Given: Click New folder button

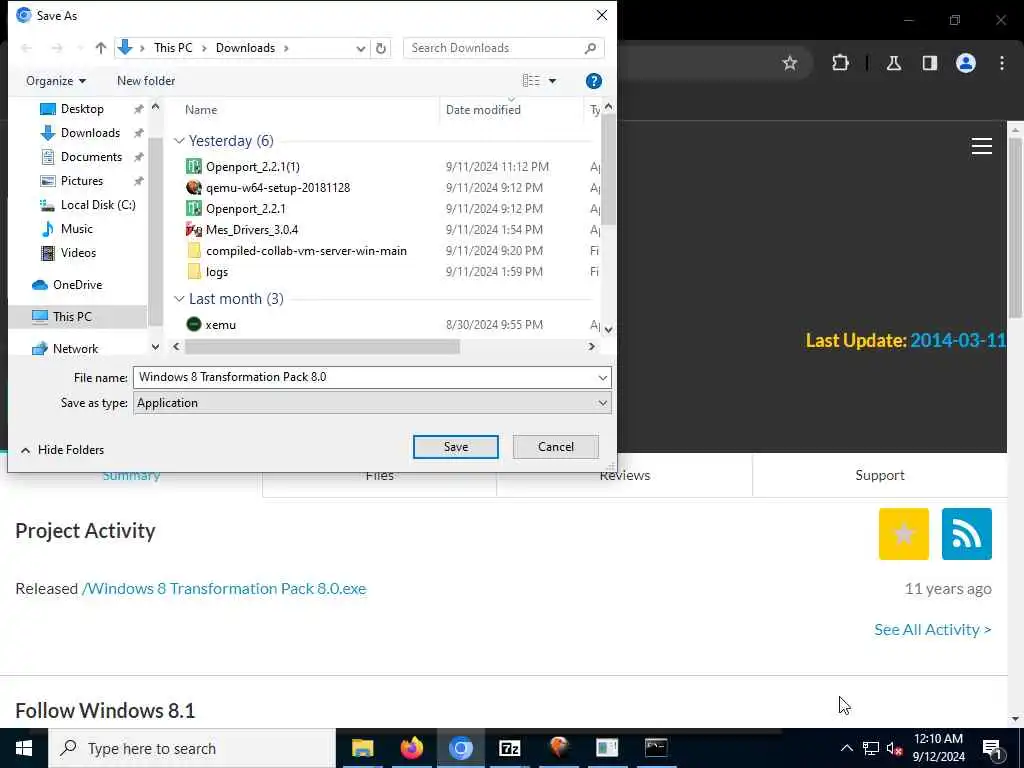Looking at the screenshot, I should 146,81.
